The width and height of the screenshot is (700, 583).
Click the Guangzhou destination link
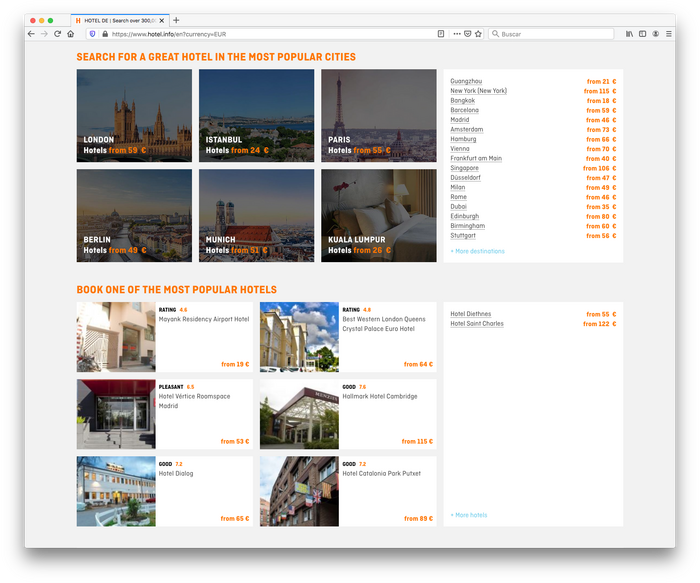(x=466, y=81)
